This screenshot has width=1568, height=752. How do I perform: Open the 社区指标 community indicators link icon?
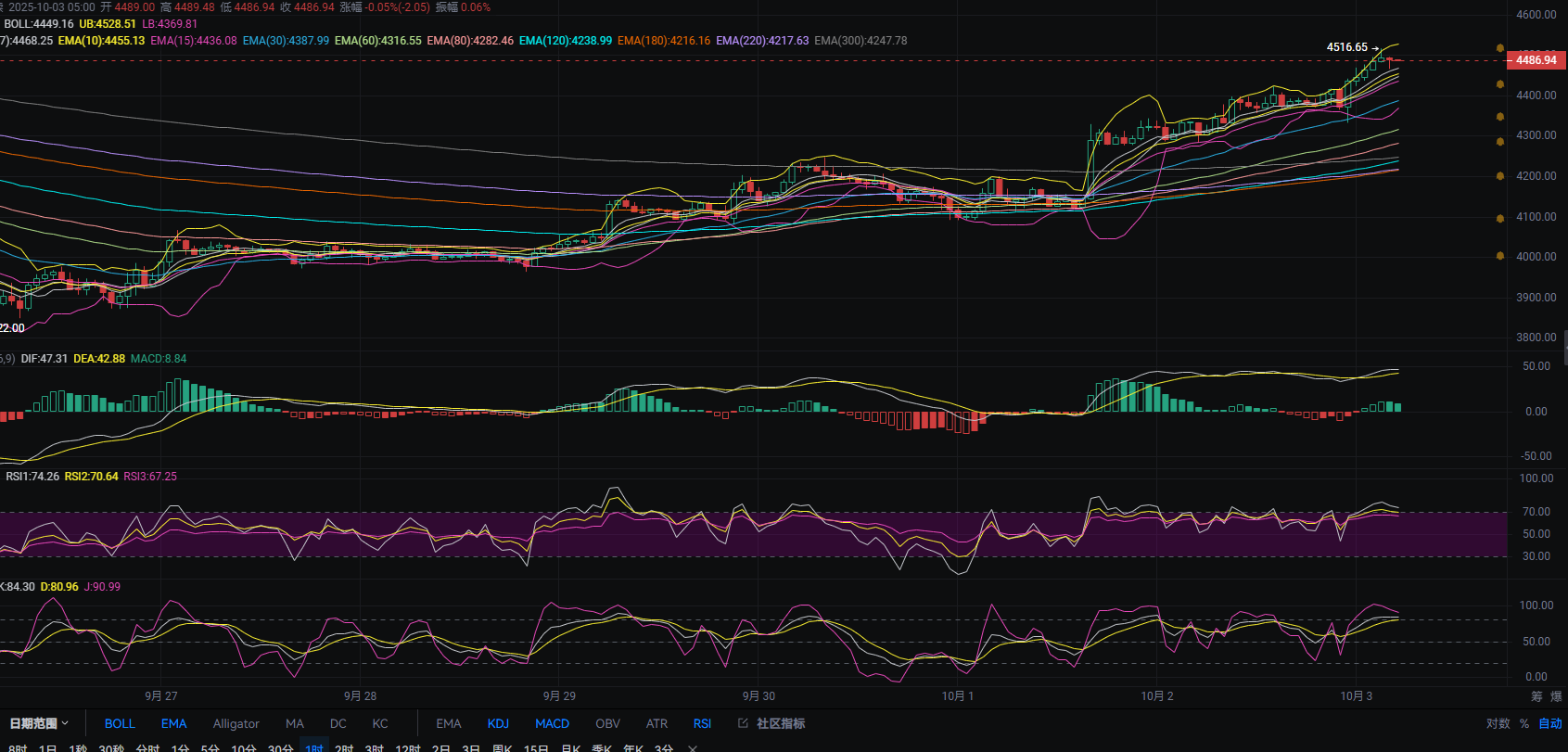tap(743, 723)
